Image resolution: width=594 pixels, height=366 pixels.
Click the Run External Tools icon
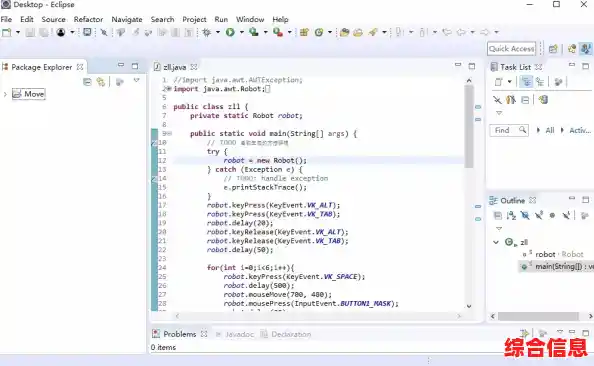tap(278, 32)
